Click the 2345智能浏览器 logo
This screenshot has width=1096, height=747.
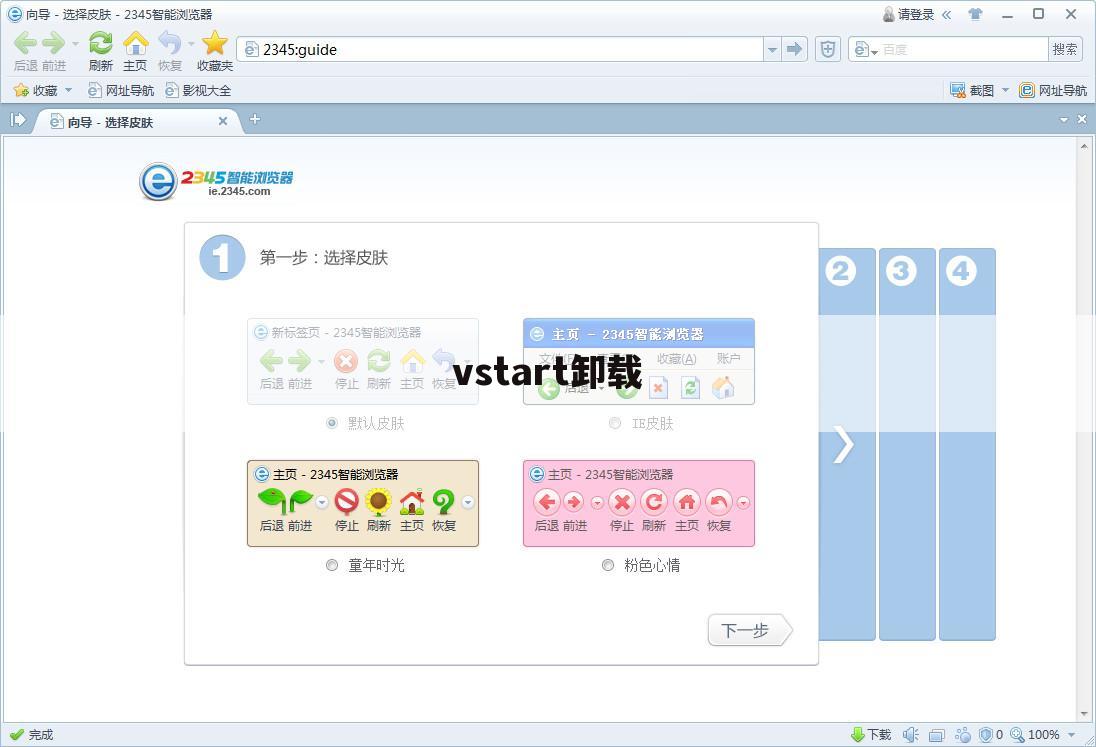pyautogui.click(x=216, y=182)
